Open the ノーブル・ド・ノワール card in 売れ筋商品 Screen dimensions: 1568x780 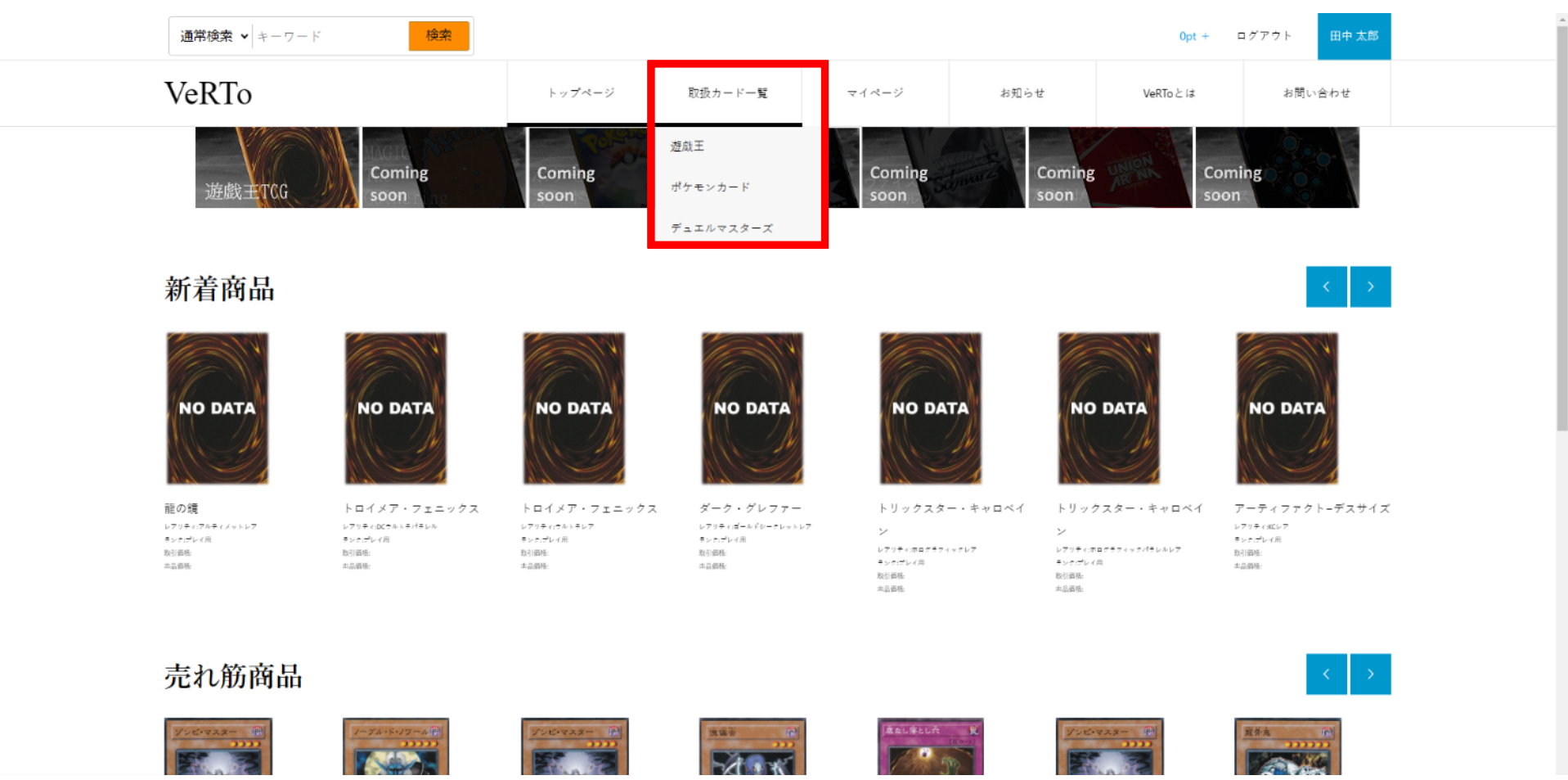396,746
